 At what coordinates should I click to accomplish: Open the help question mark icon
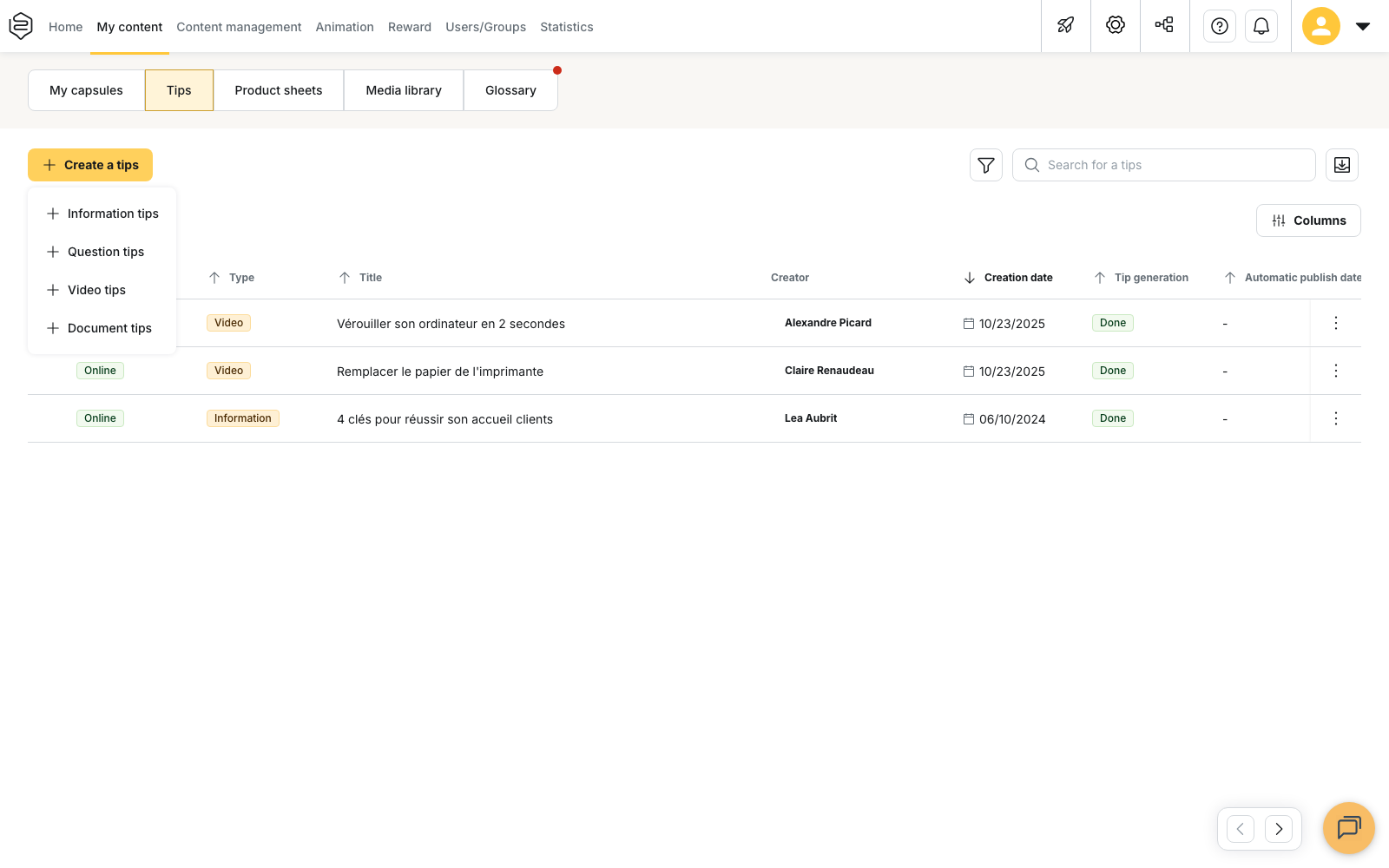pos(1220,26)
